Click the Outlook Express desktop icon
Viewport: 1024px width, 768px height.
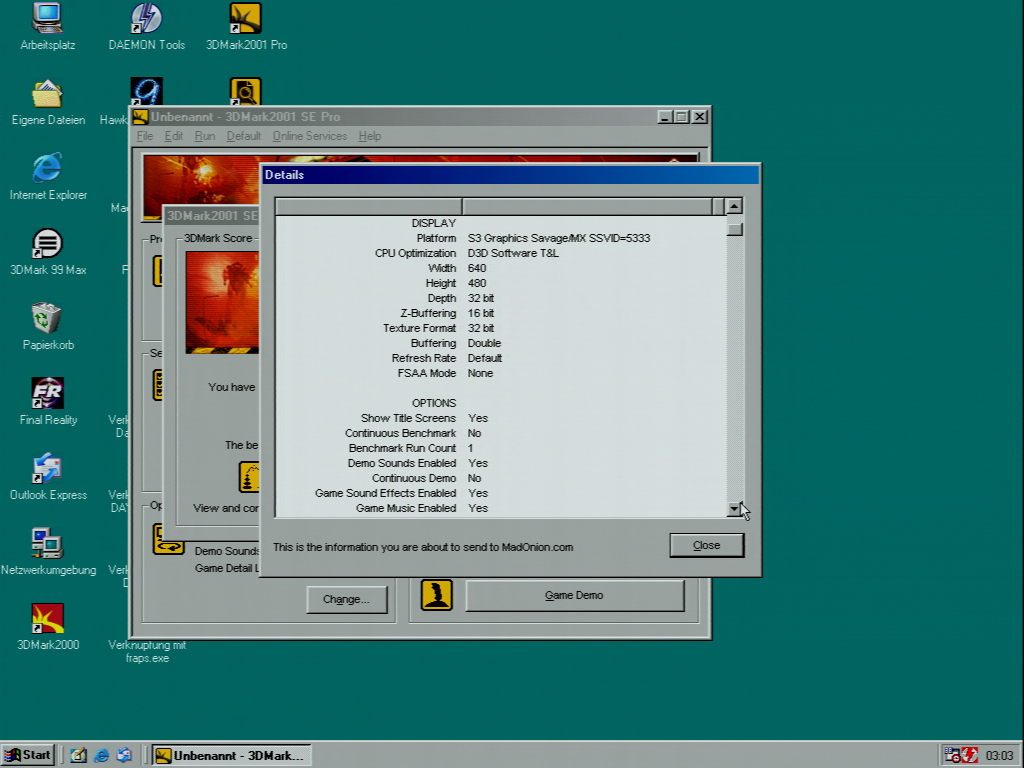47,469
